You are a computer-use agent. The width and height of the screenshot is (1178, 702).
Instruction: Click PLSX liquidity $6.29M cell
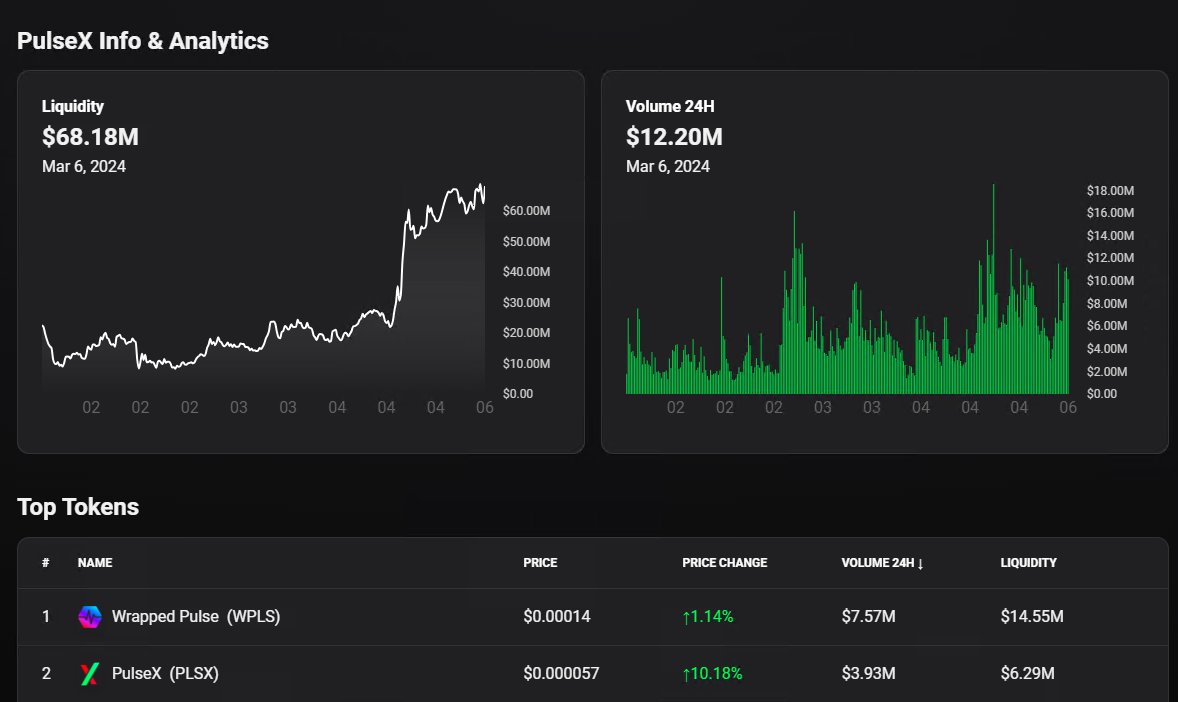(1028, 673)
